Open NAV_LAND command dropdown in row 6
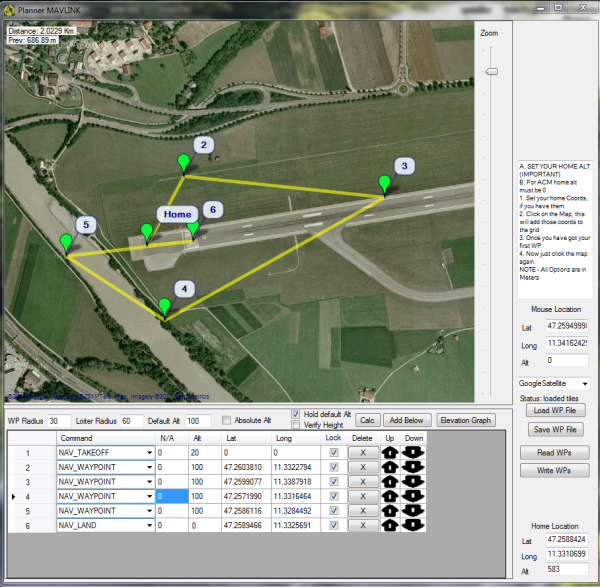This screenshot has width=600, height=587. (149, 525)
